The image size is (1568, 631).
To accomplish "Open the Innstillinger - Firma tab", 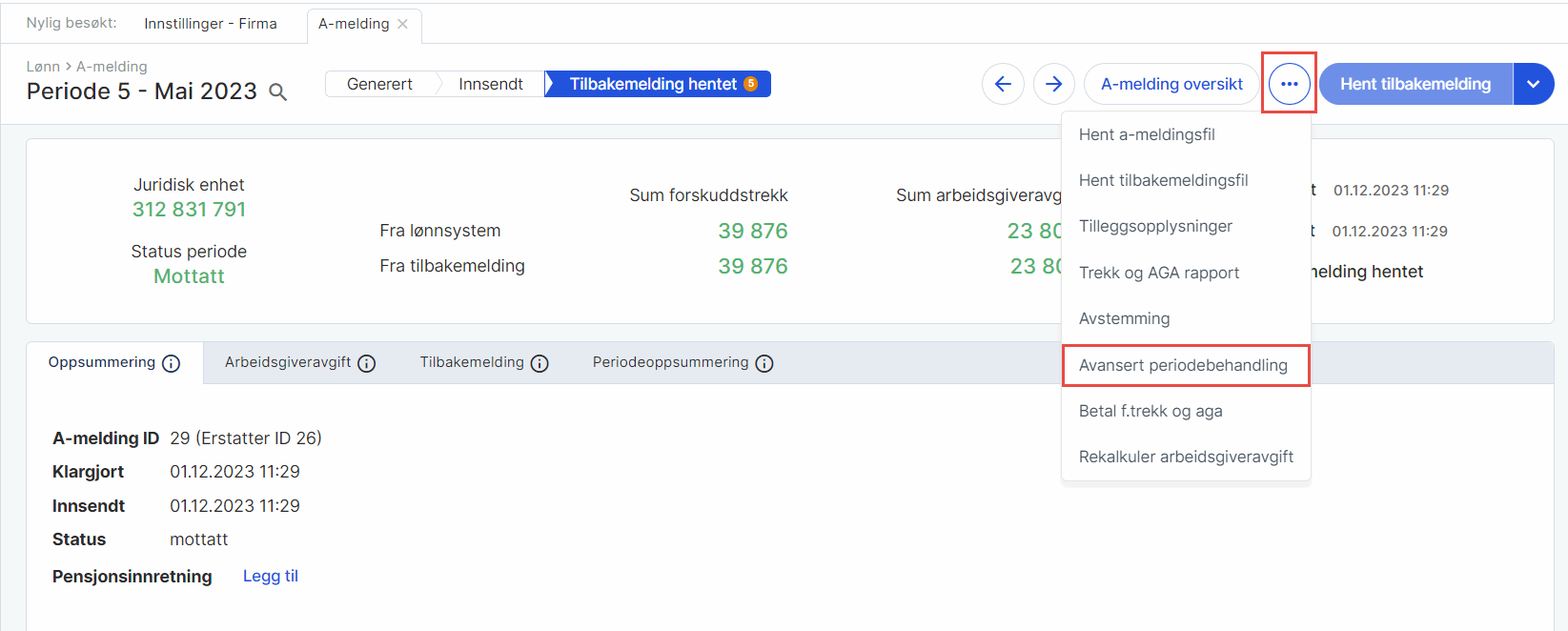I will click(x=211, y=24).
